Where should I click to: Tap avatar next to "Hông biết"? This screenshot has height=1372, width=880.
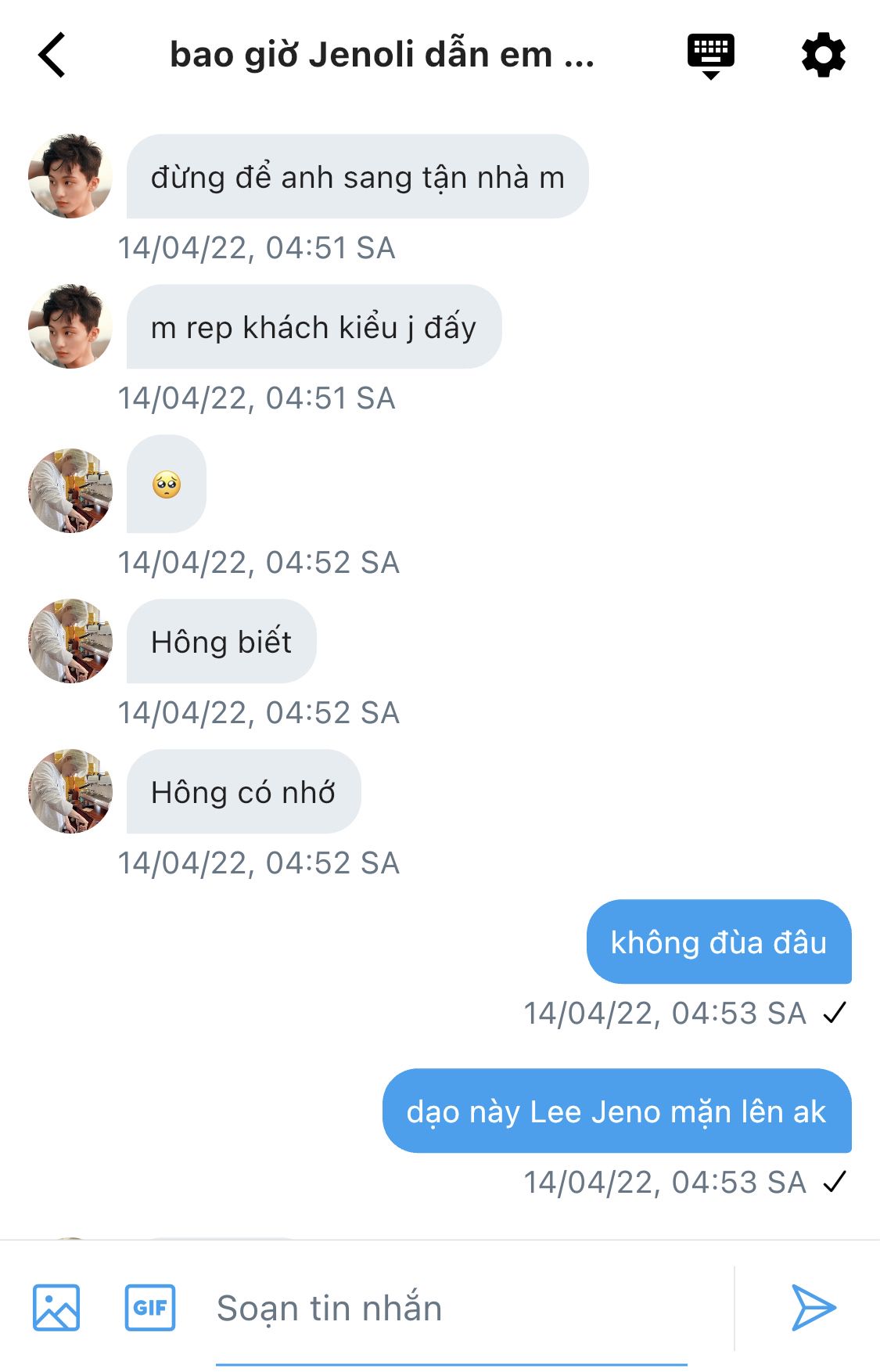[x=70, y=641]
